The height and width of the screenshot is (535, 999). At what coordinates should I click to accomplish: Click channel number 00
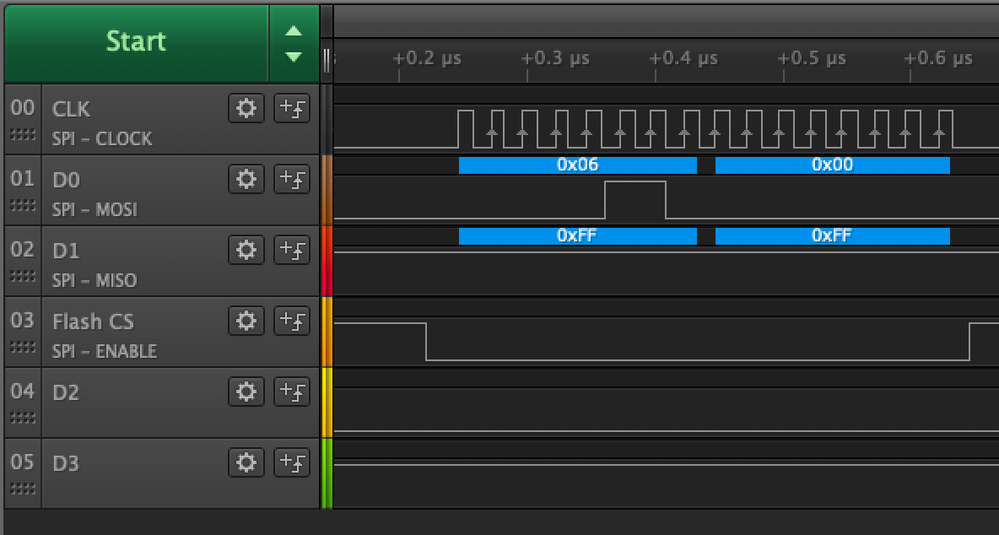coord(23,108)
